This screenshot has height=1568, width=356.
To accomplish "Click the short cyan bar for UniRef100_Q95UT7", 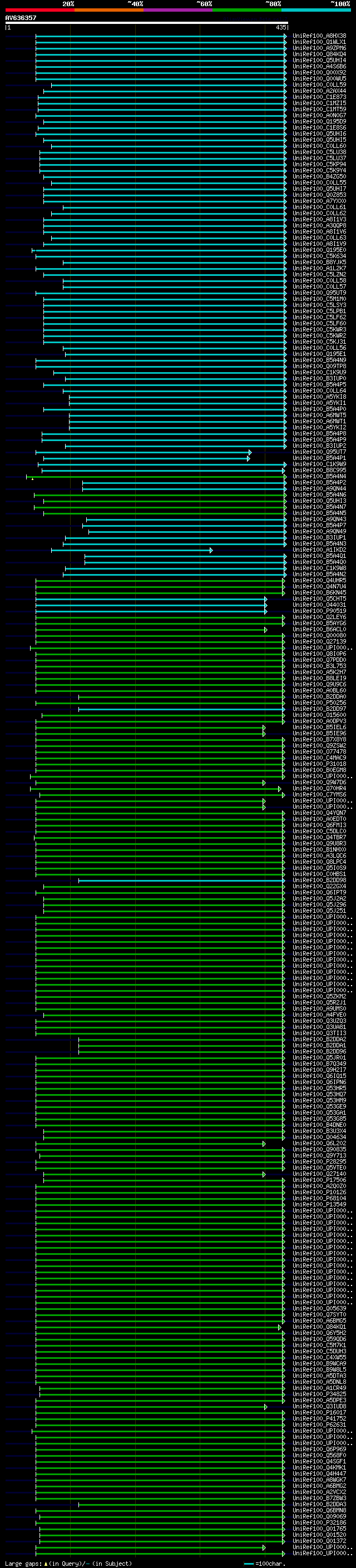I will click(143, 452).
